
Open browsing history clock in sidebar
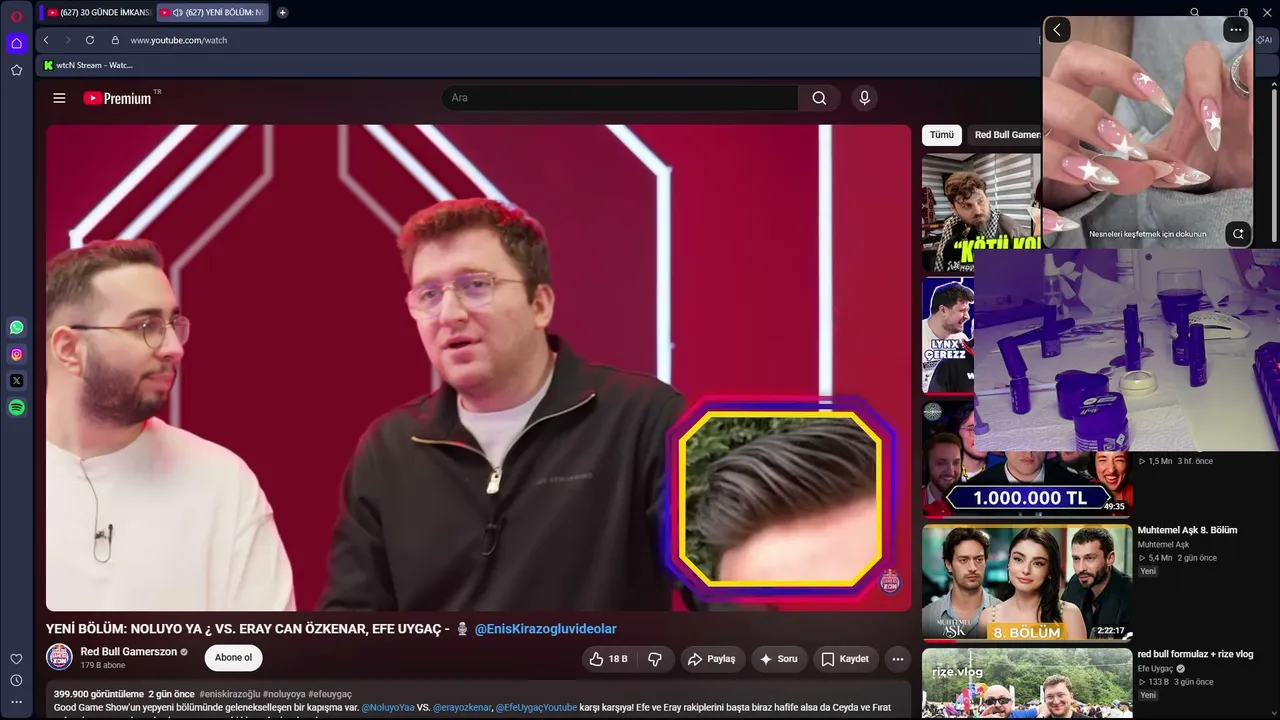pyautogui.click(x=16, y=681)
